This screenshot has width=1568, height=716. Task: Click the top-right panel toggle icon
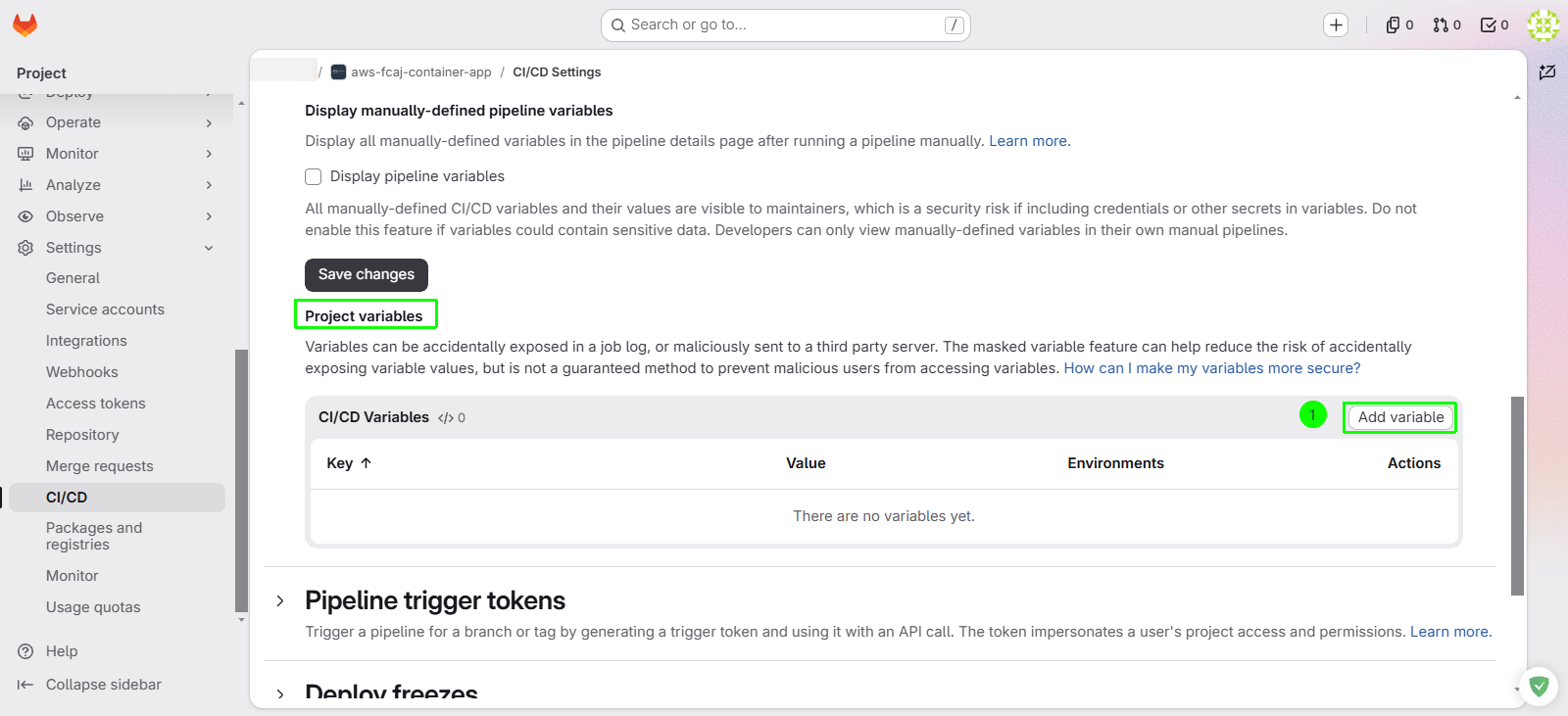pos(1547,72)
